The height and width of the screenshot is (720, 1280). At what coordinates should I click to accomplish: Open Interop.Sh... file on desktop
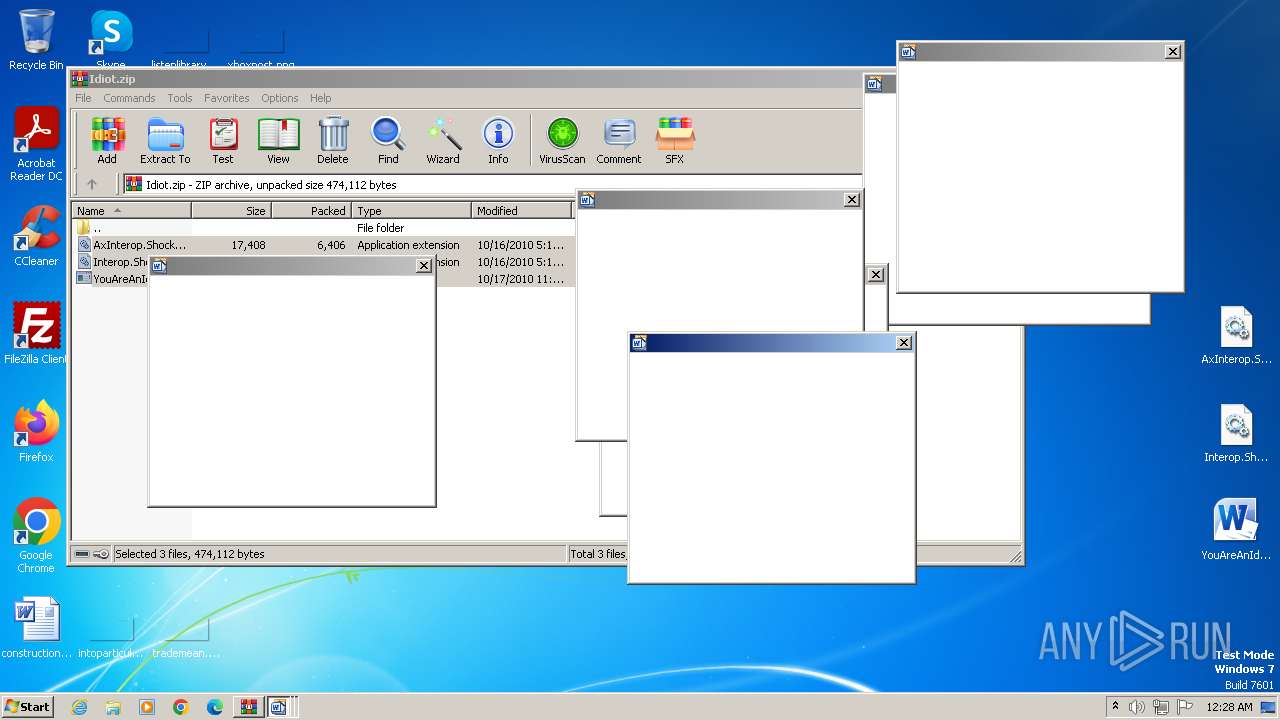click(1236, 434)
